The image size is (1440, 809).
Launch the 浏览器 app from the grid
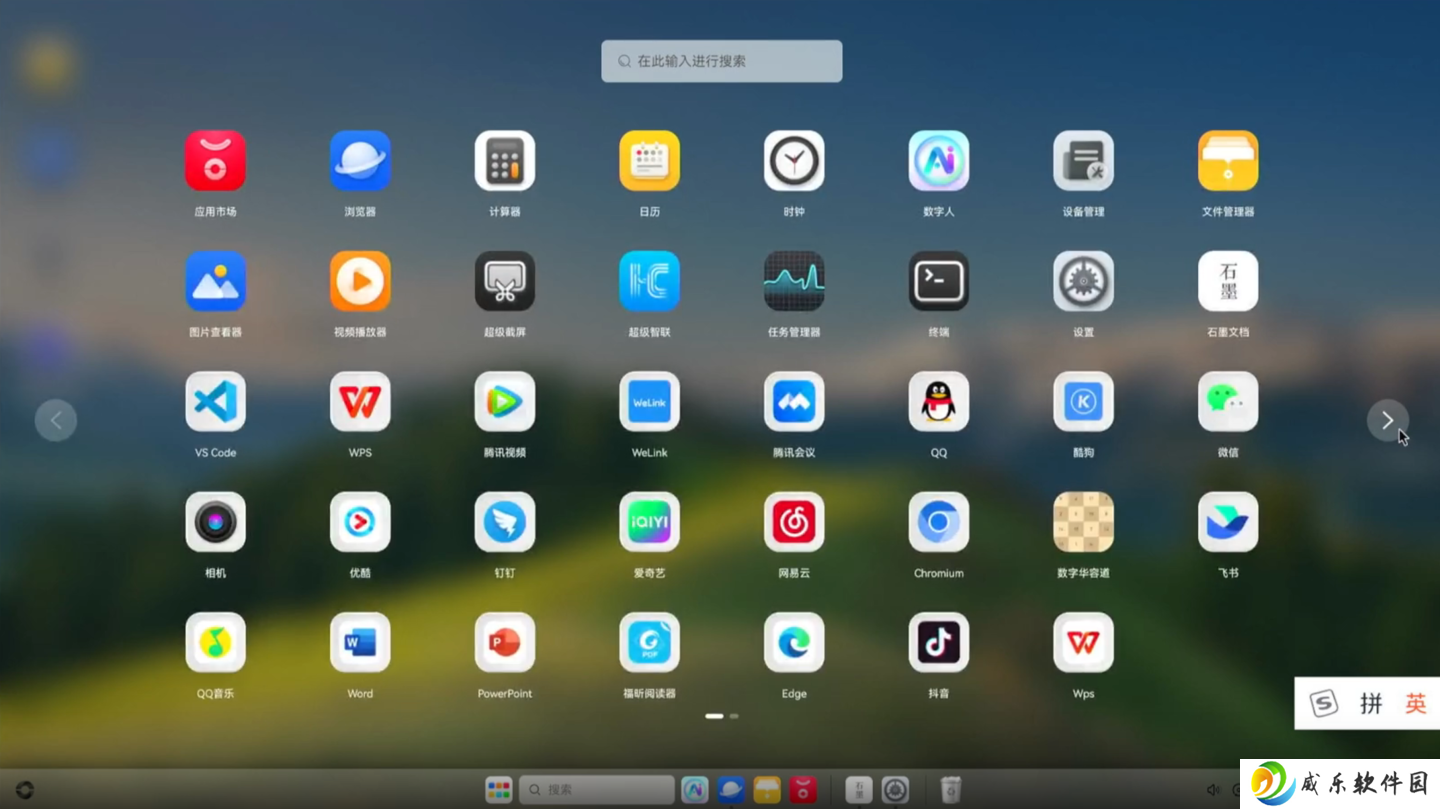[x=360, y=161]
